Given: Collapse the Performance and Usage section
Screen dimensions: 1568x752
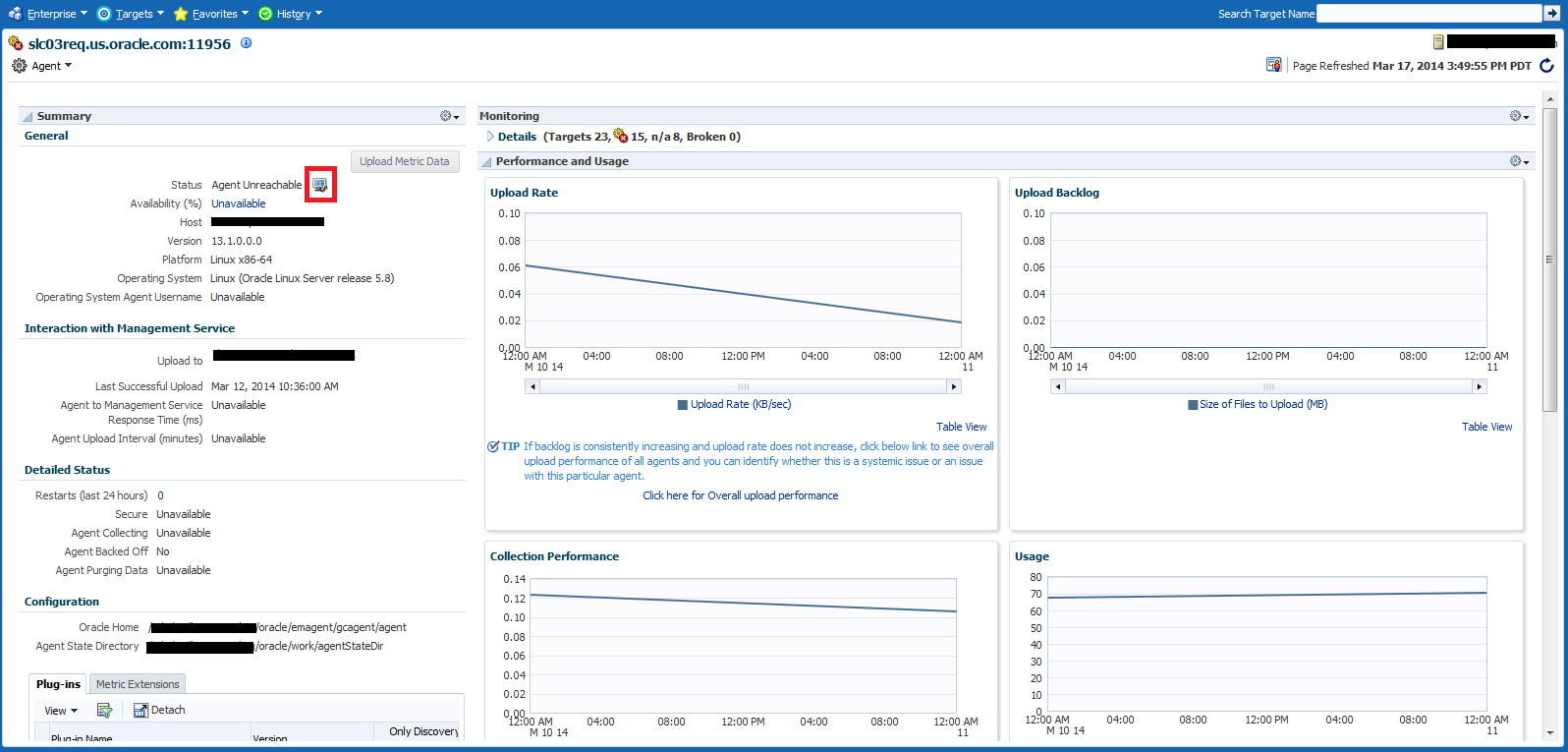Looking at the screenshot, I should (x=486, y=162).
